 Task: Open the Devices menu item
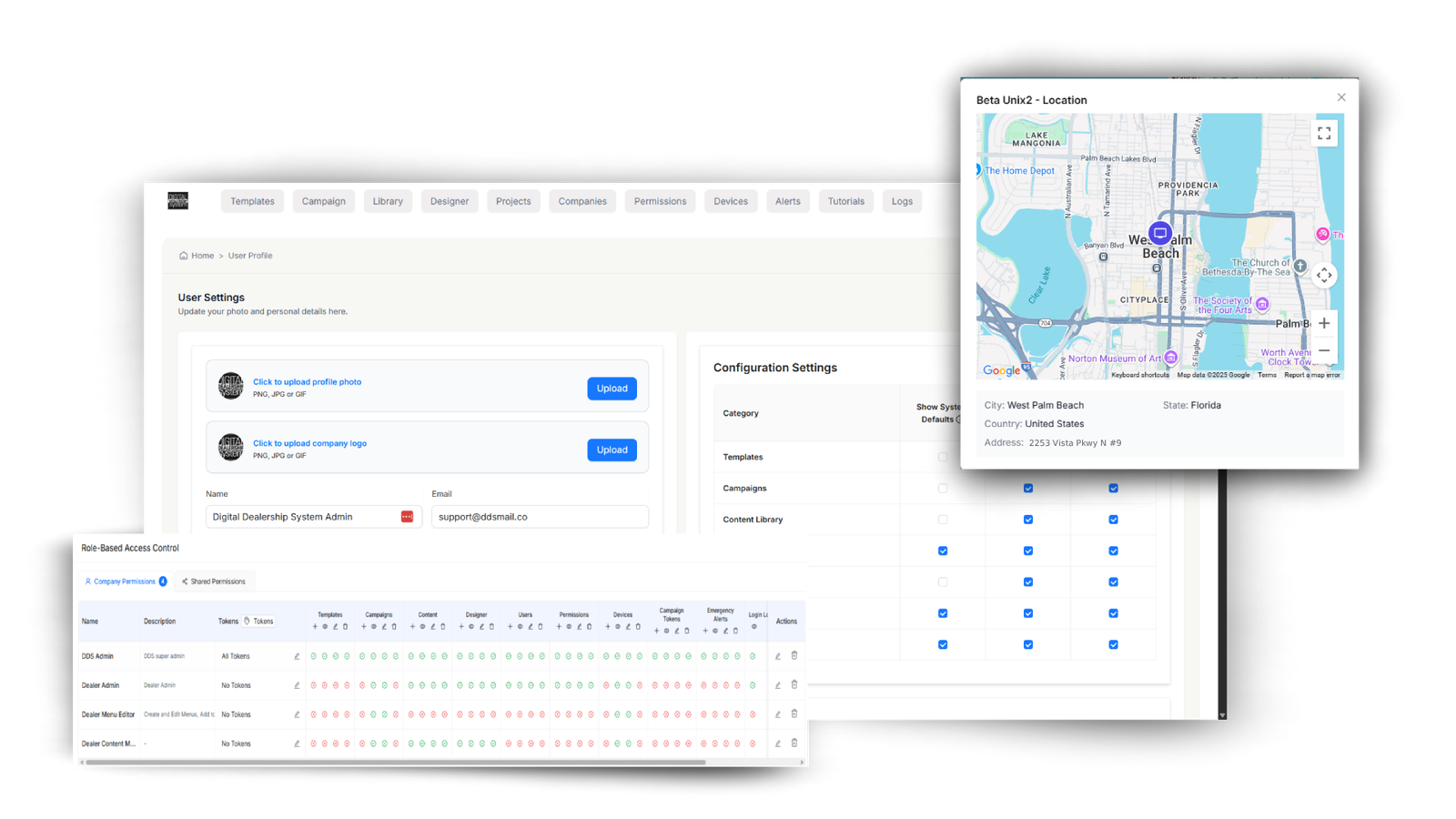click(731, 201)
